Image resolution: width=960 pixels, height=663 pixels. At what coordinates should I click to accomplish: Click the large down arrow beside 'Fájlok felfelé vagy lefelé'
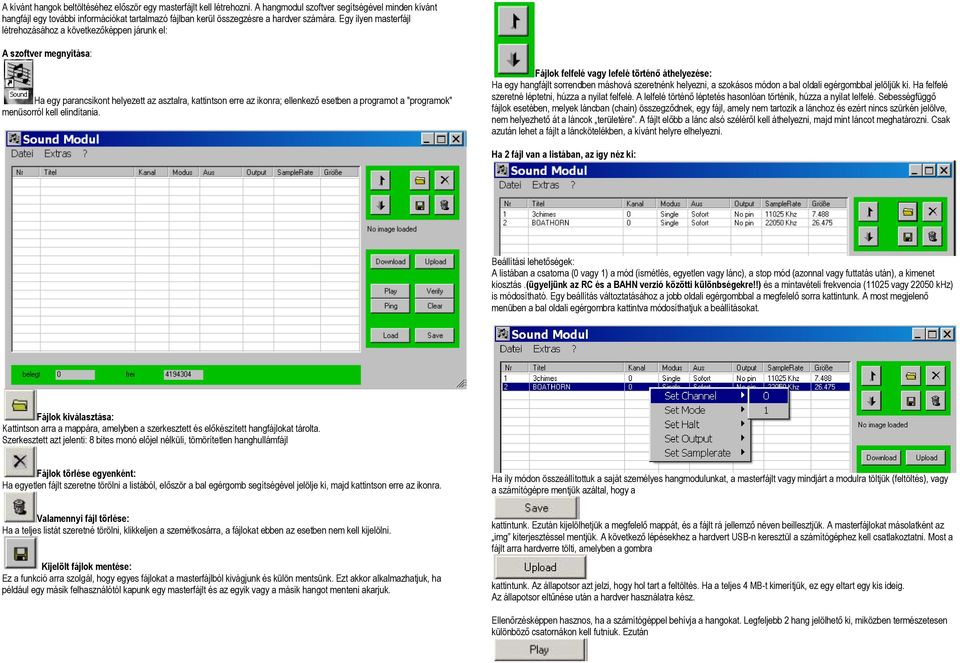[x=514, y=59]
